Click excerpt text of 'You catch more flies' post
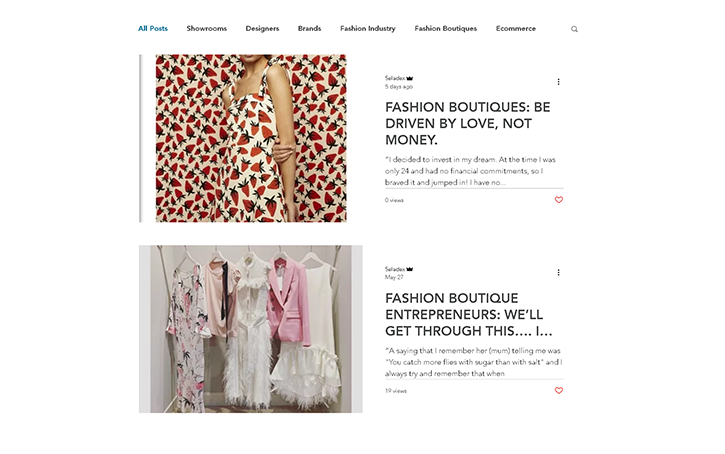This screenshot has width=725, height=454. tap(473, 362)
